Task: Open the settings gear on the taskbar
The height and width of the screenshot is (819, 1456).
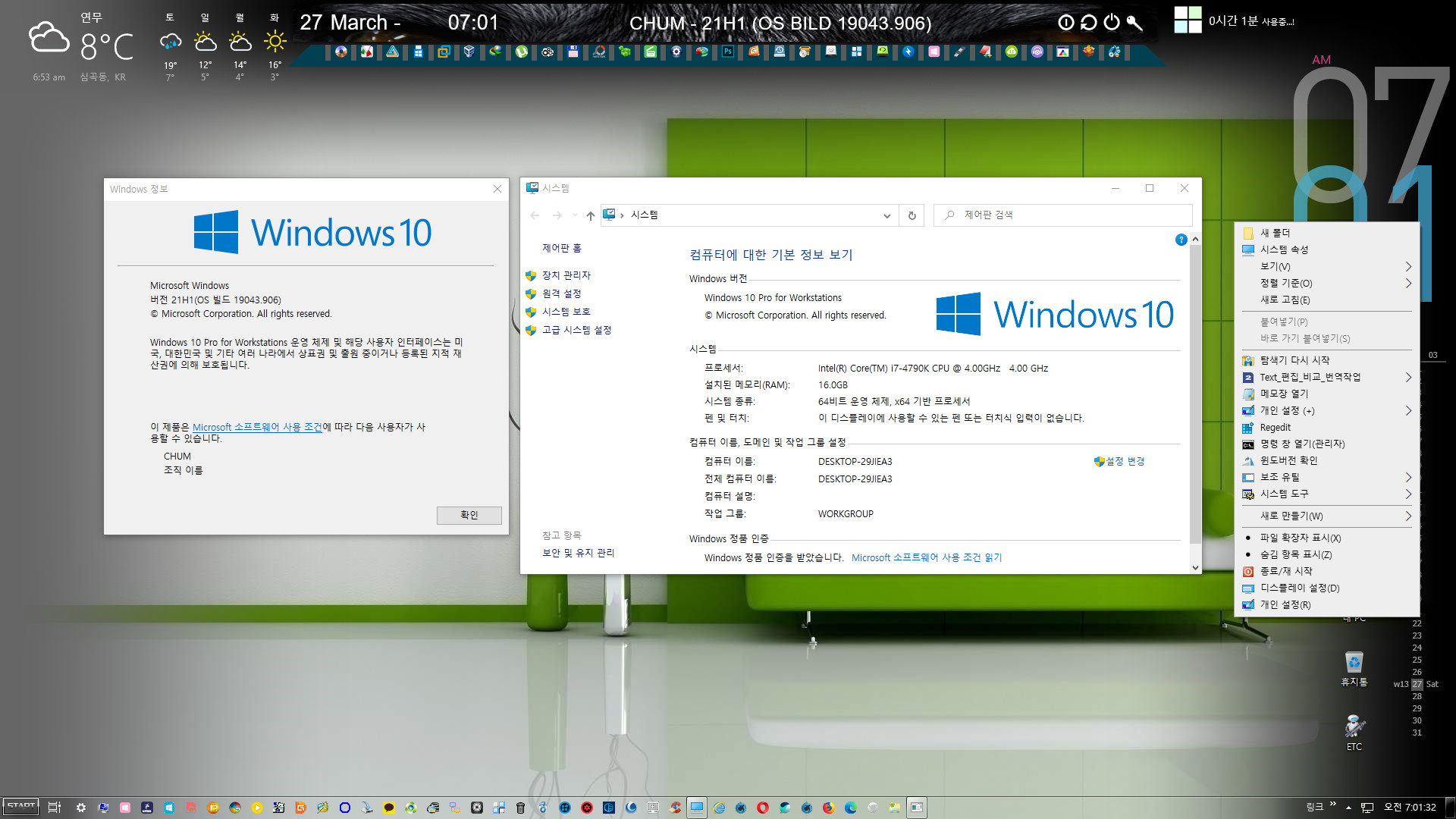Action: 81,808
